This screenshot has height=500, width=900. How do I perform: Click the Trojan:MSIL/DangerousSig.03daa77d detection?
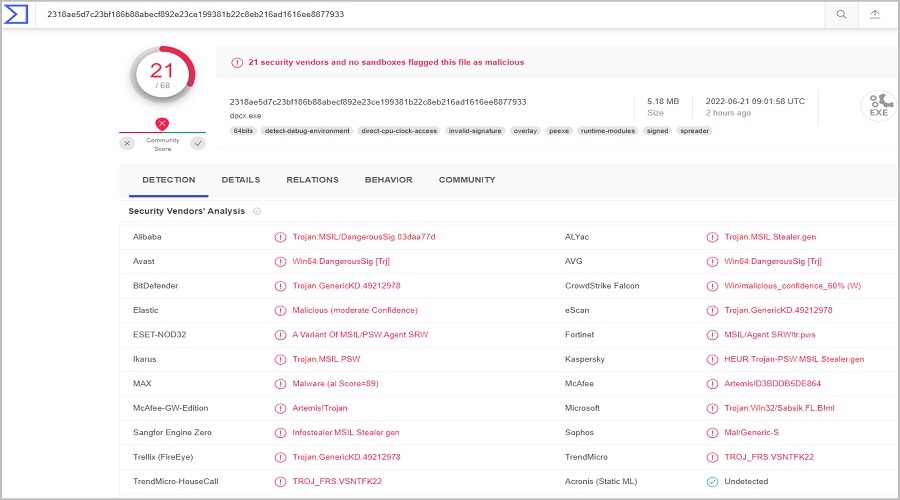click(x=364, y=237)
